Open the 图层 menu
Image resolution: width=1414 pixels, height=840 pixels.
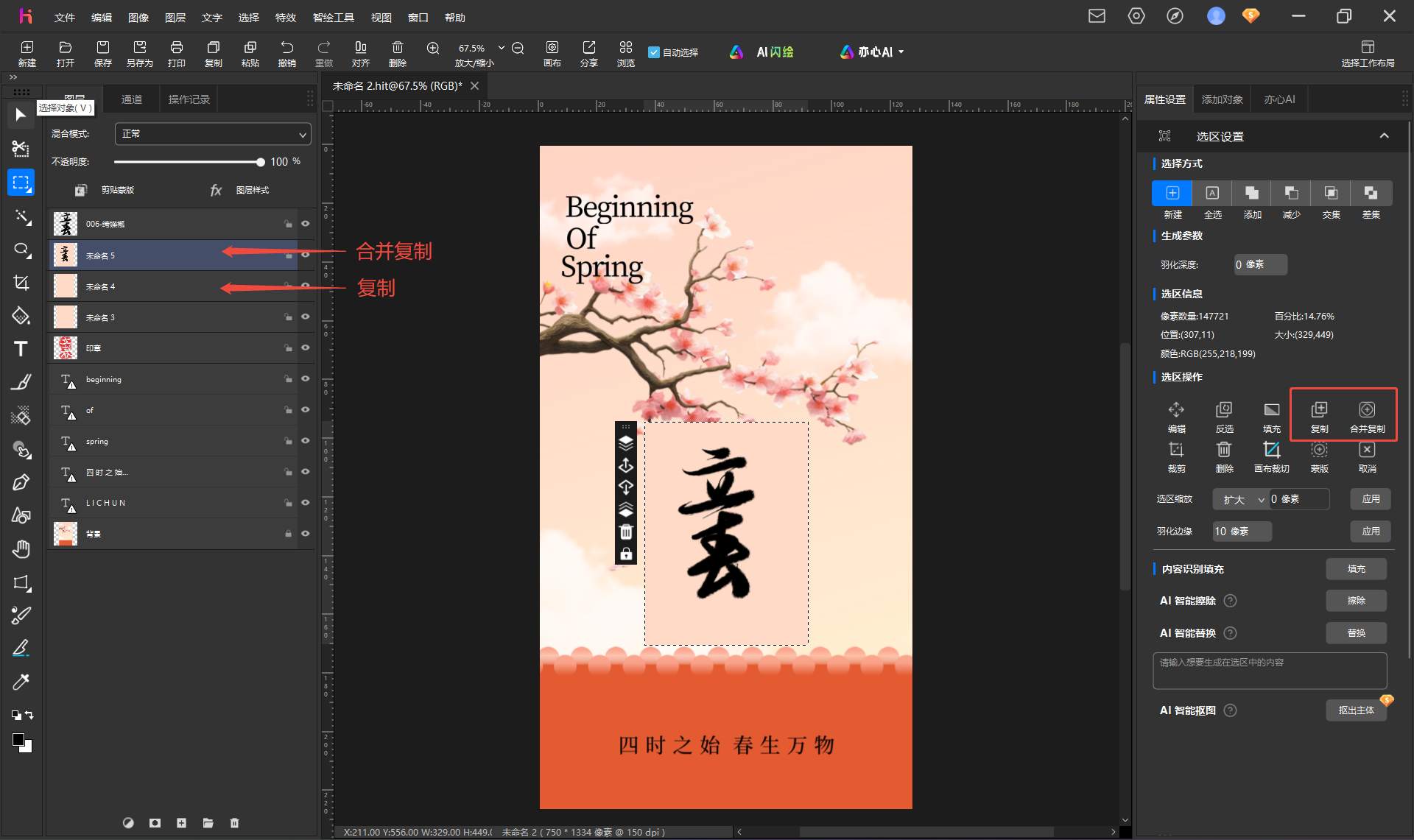(175, 17)
